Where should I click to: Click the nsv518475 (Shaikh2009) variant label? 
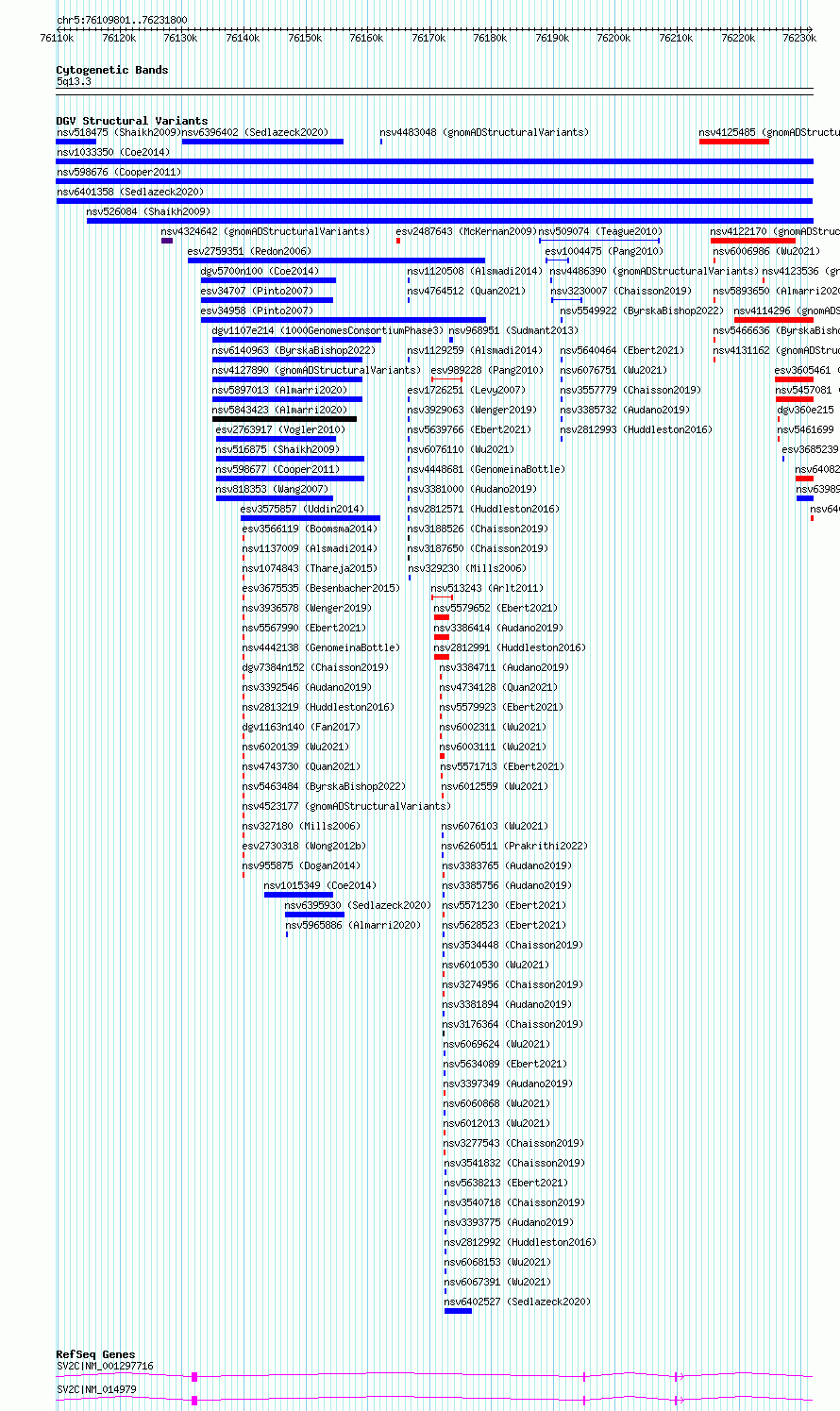(x=118, y=133)
